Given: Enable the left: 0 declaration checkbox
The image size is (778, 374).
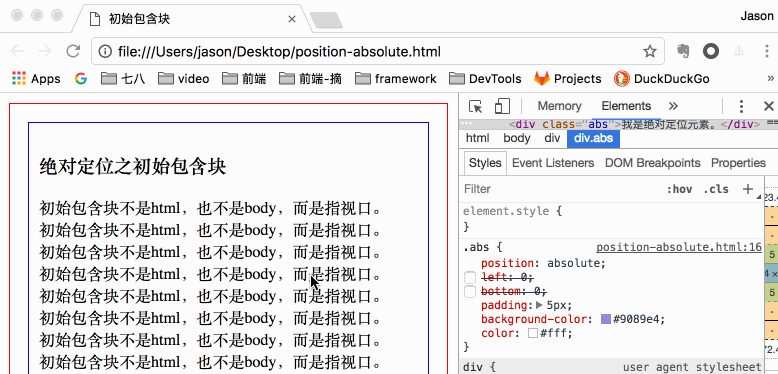Looking at the screenshot, I should coord(470,277).
